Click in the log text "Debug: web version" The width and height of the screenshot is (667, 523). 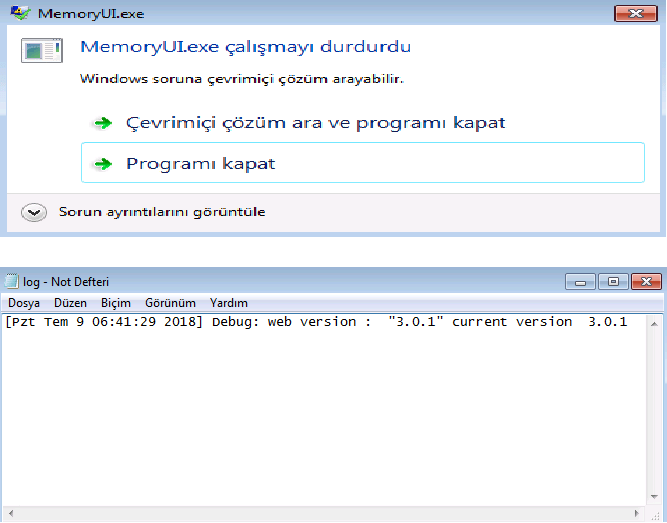click(284, 322)
